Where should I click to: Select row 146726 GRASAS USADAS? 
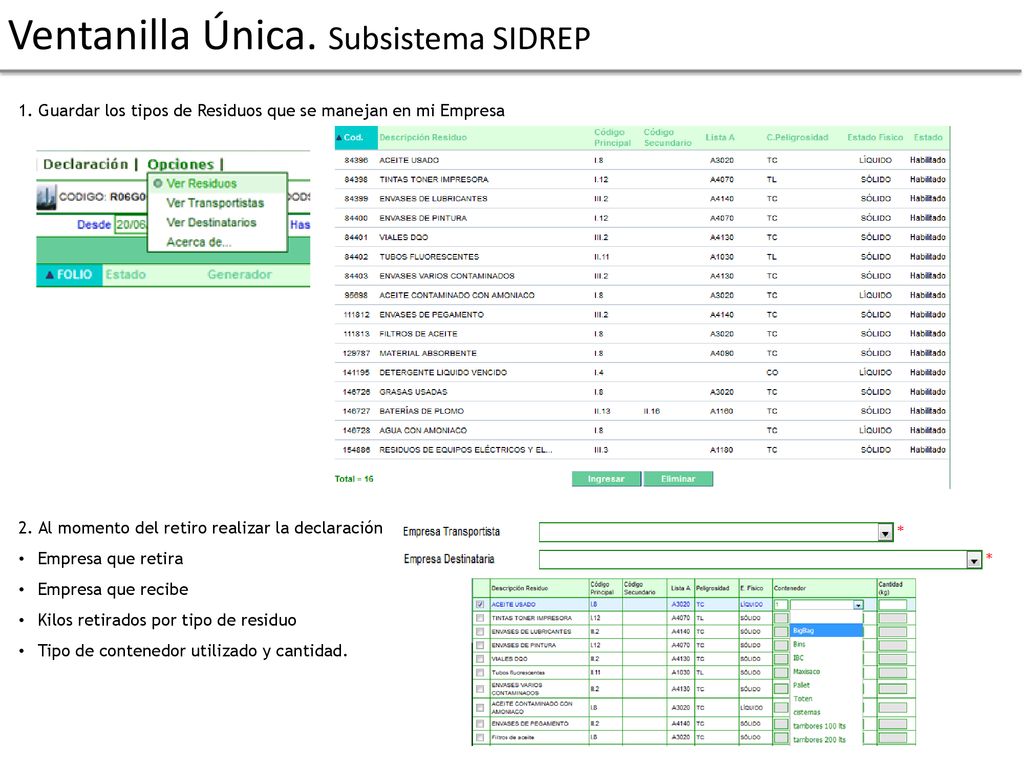tap(642, 392)
